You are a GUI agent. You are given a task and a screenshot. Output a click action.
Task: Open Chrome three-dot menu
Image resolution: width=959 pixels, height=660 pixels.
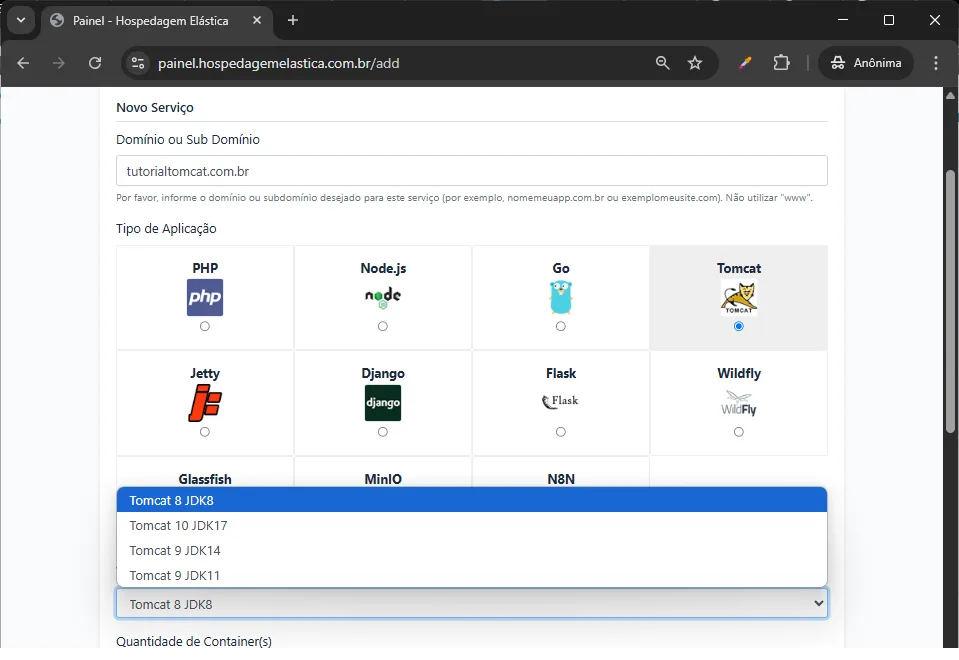tap(936, 63)
